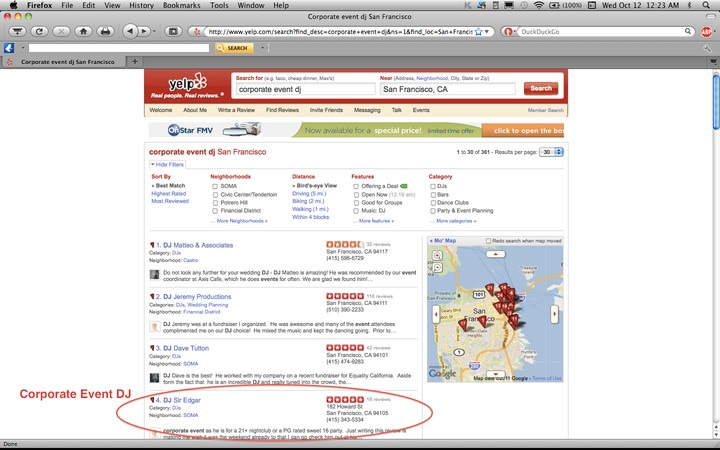Image resolution: width=720 pixels, height=450 pixels.
Task: Enable the Offering a Deal filter
Action: [356, 186]
